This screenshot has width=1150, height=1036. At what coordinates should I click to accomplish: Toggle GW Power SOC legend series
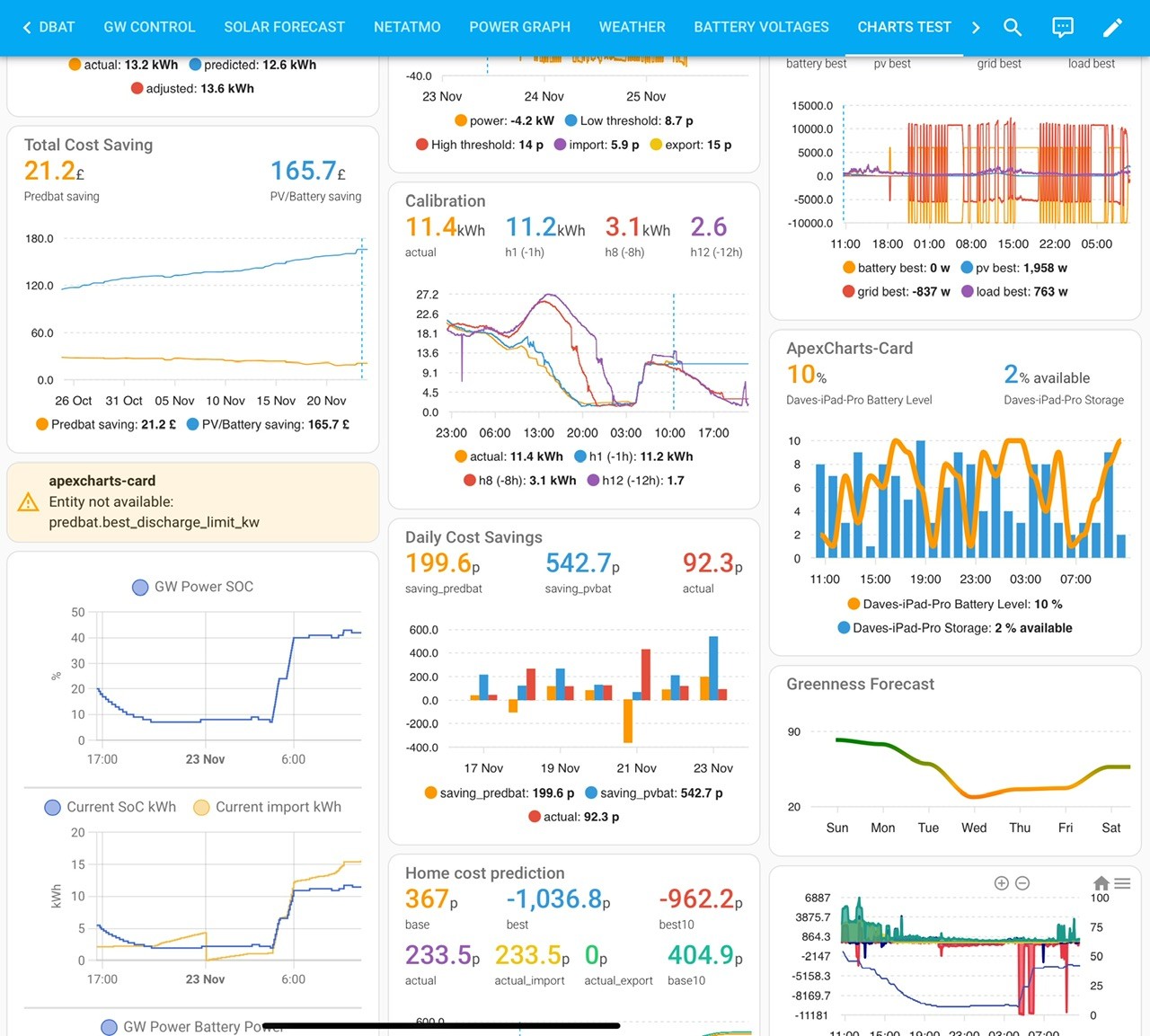point(192,587)
